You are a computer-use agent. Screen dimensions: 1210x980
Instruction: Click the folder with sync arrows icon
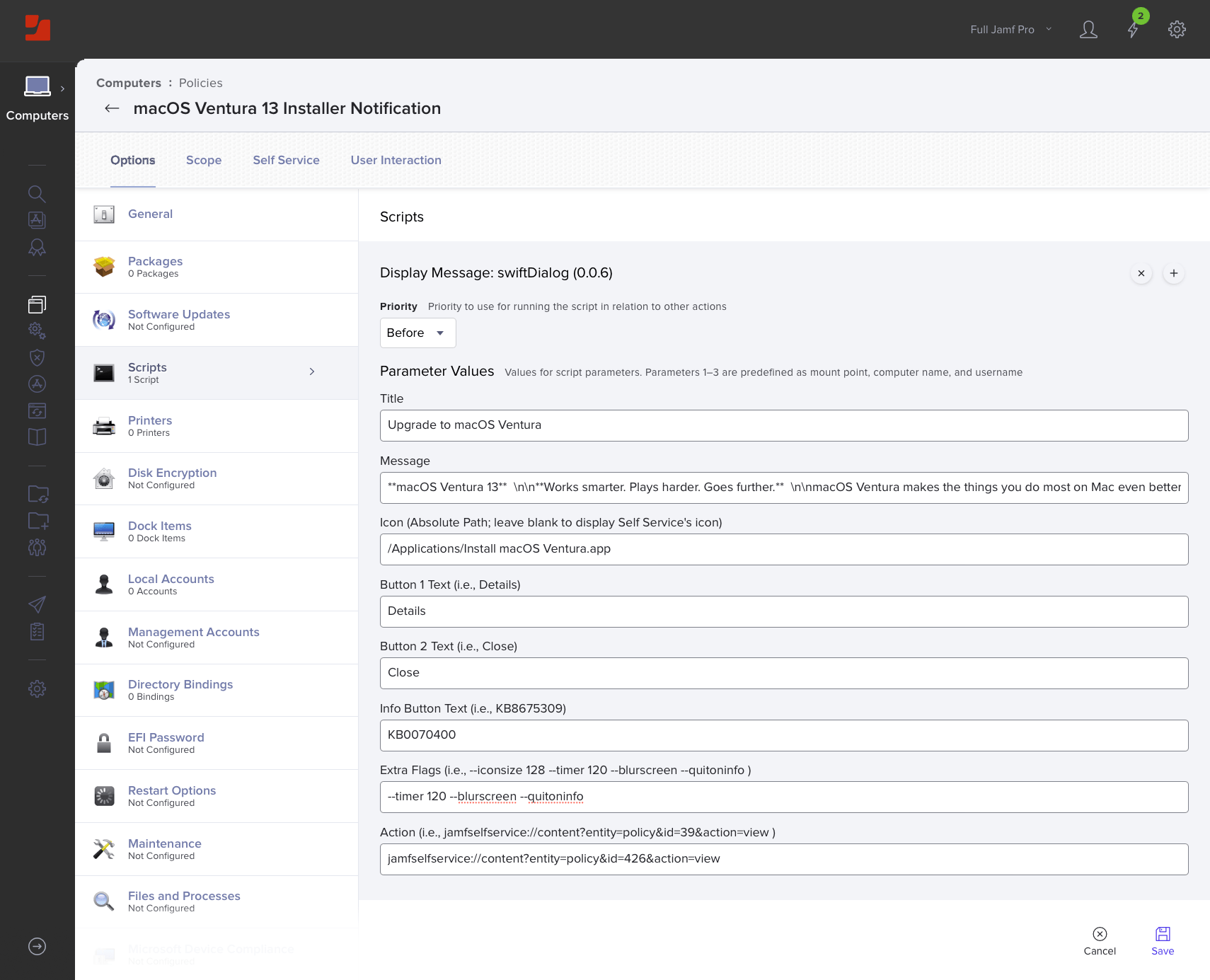click(x=38, y=494)
